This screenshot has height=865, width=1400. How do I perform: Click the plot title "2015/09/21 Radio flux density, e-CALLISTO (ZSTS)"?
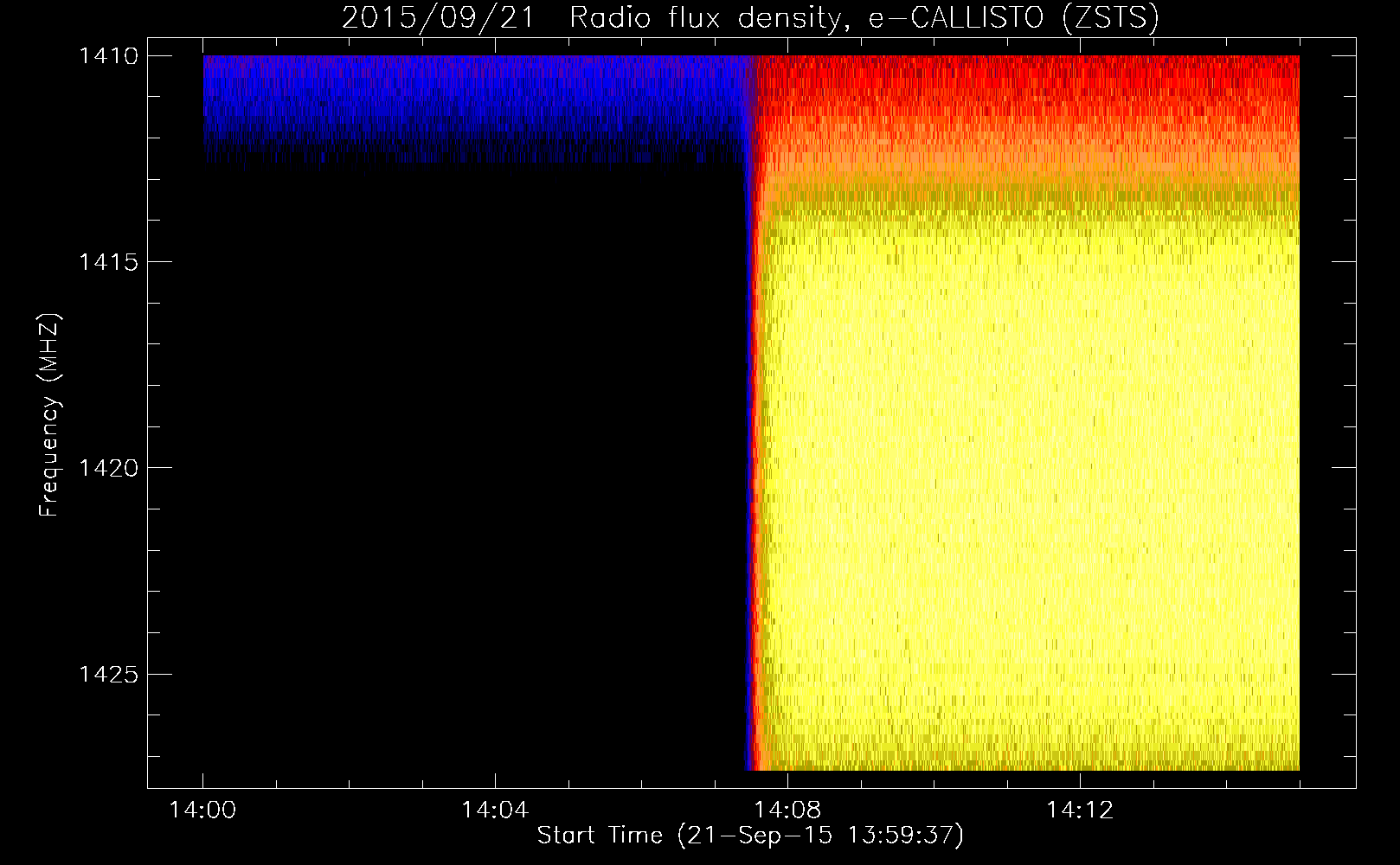point(750,17)
